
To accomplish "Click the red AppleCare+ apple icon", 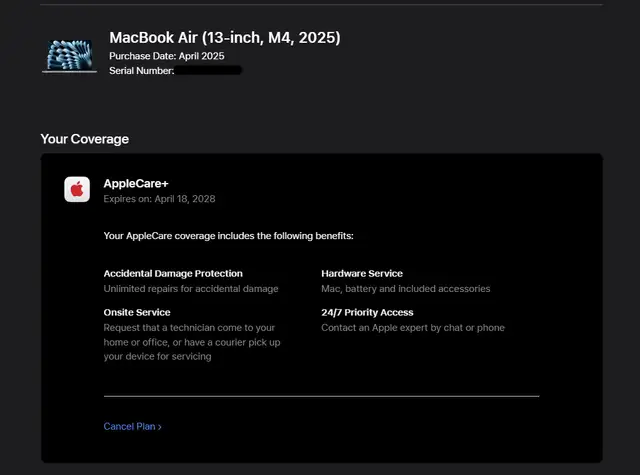I will click(x=77, y=189).
